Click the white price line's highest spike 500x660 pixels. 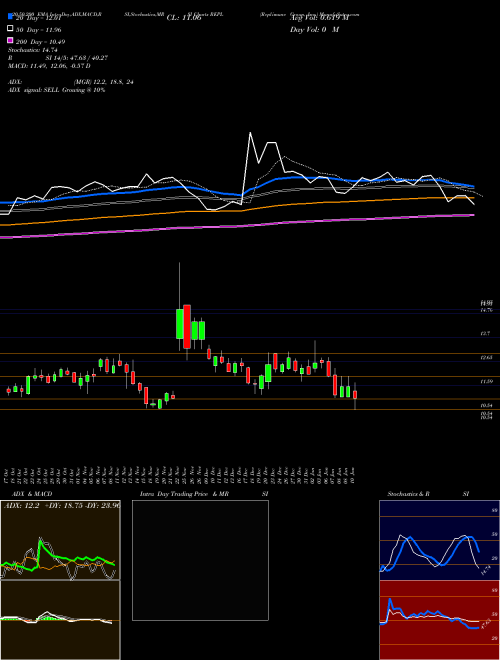pos(250,134)
